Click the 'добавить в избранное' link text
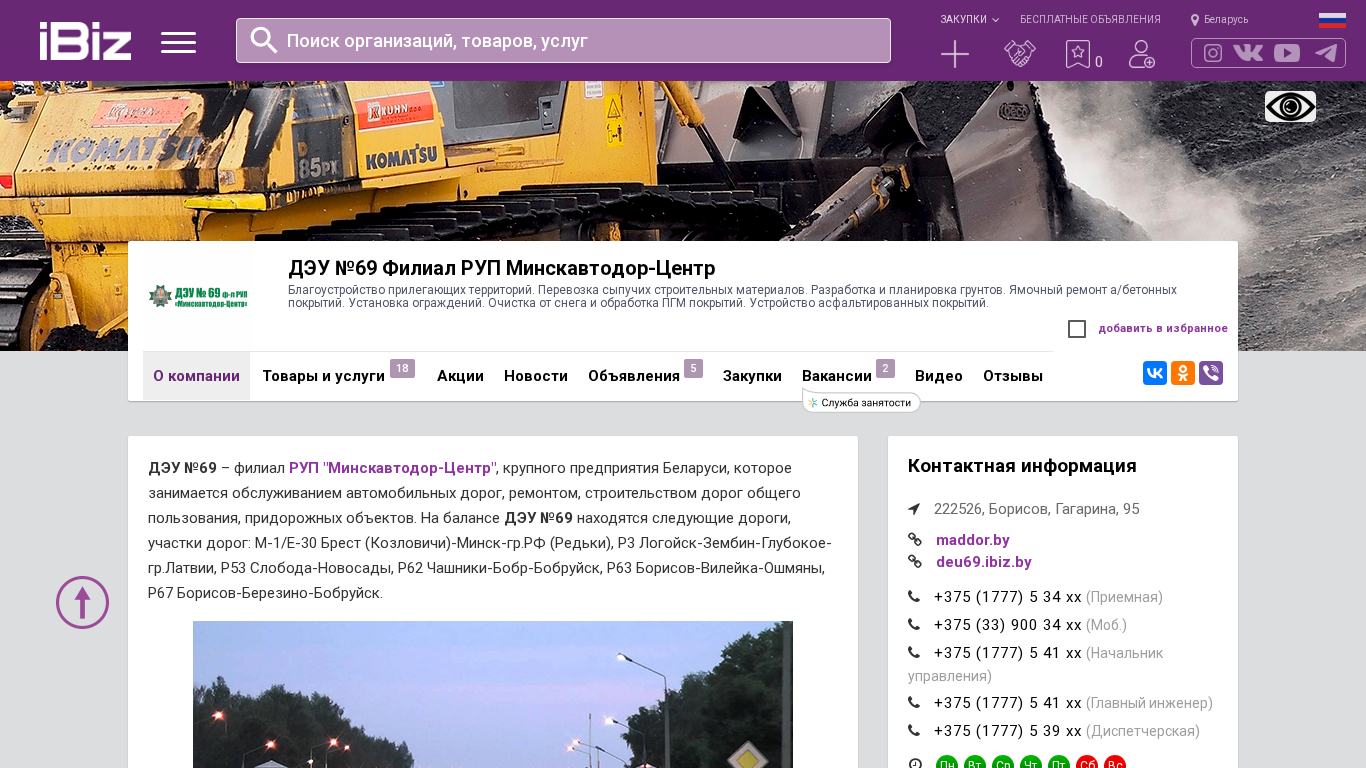 [1163, 329]
